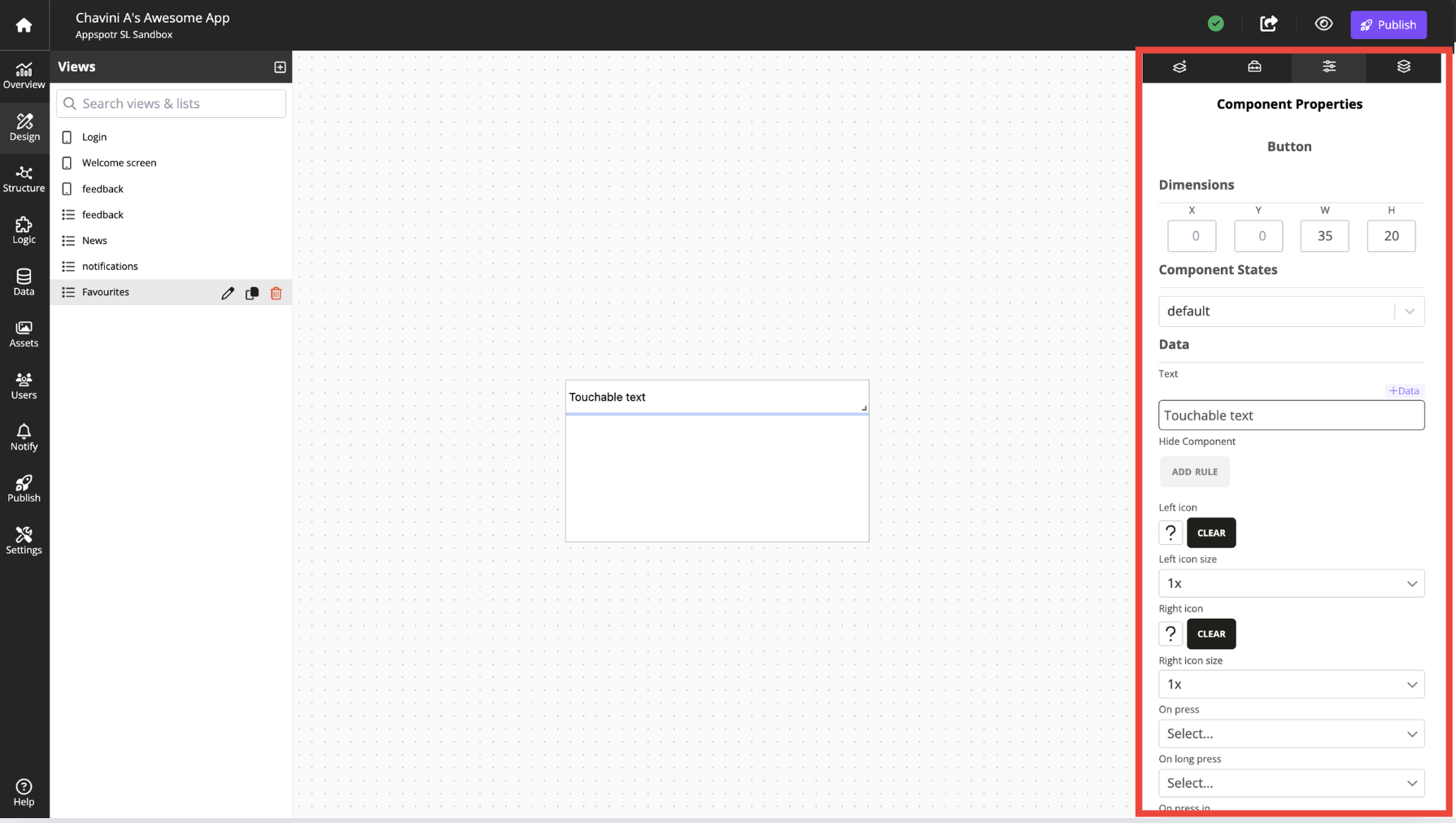1456x823 pixels.
Task: Open the On long press dropdown
Action: point(1292,783)
